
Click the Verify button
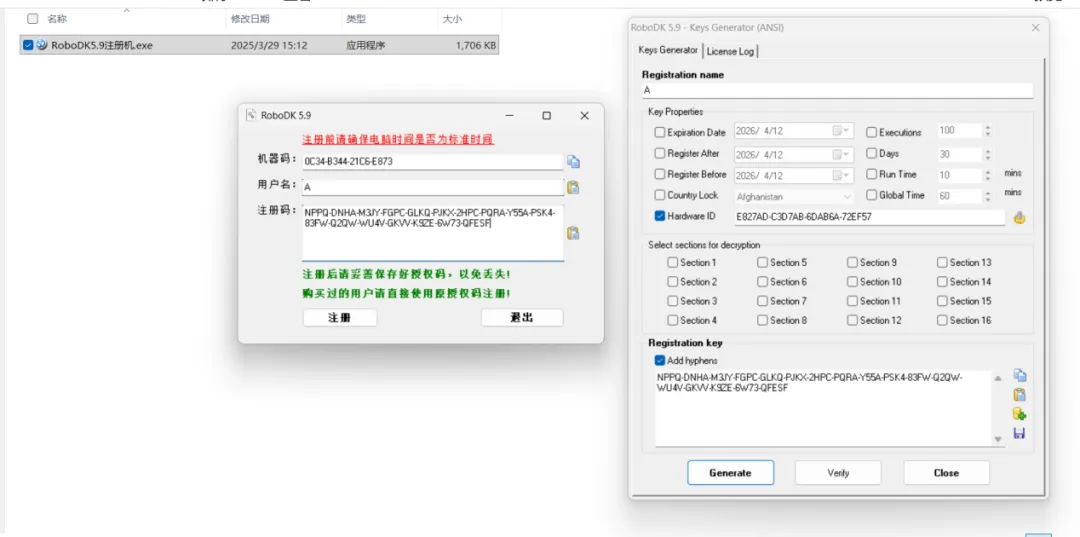point(838,473)
